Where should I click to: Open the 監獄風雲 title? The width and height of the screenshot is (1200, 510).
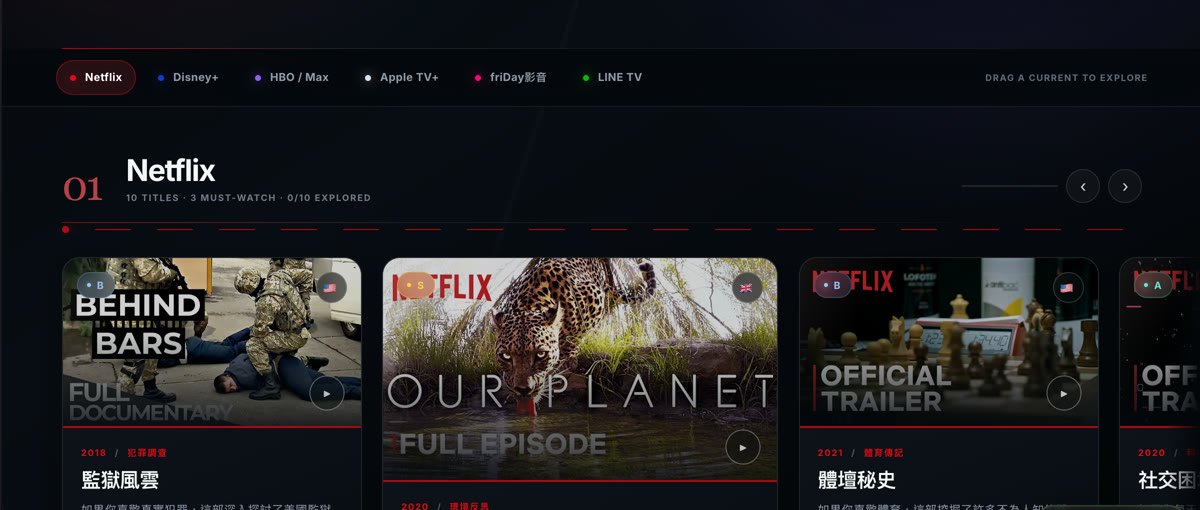click(120, 480)
